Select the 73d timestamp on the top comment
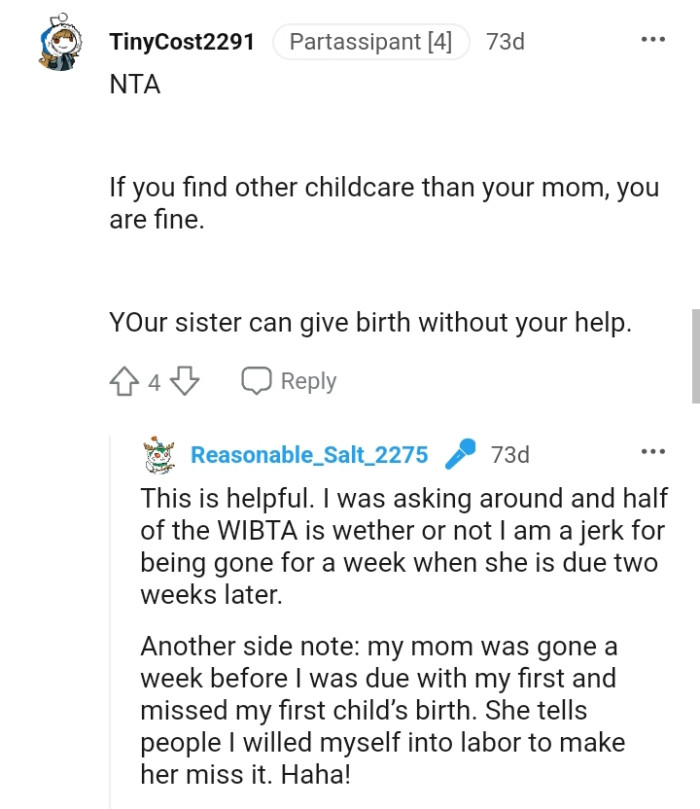This screenshot has height=809, width=700. point(503,42)
